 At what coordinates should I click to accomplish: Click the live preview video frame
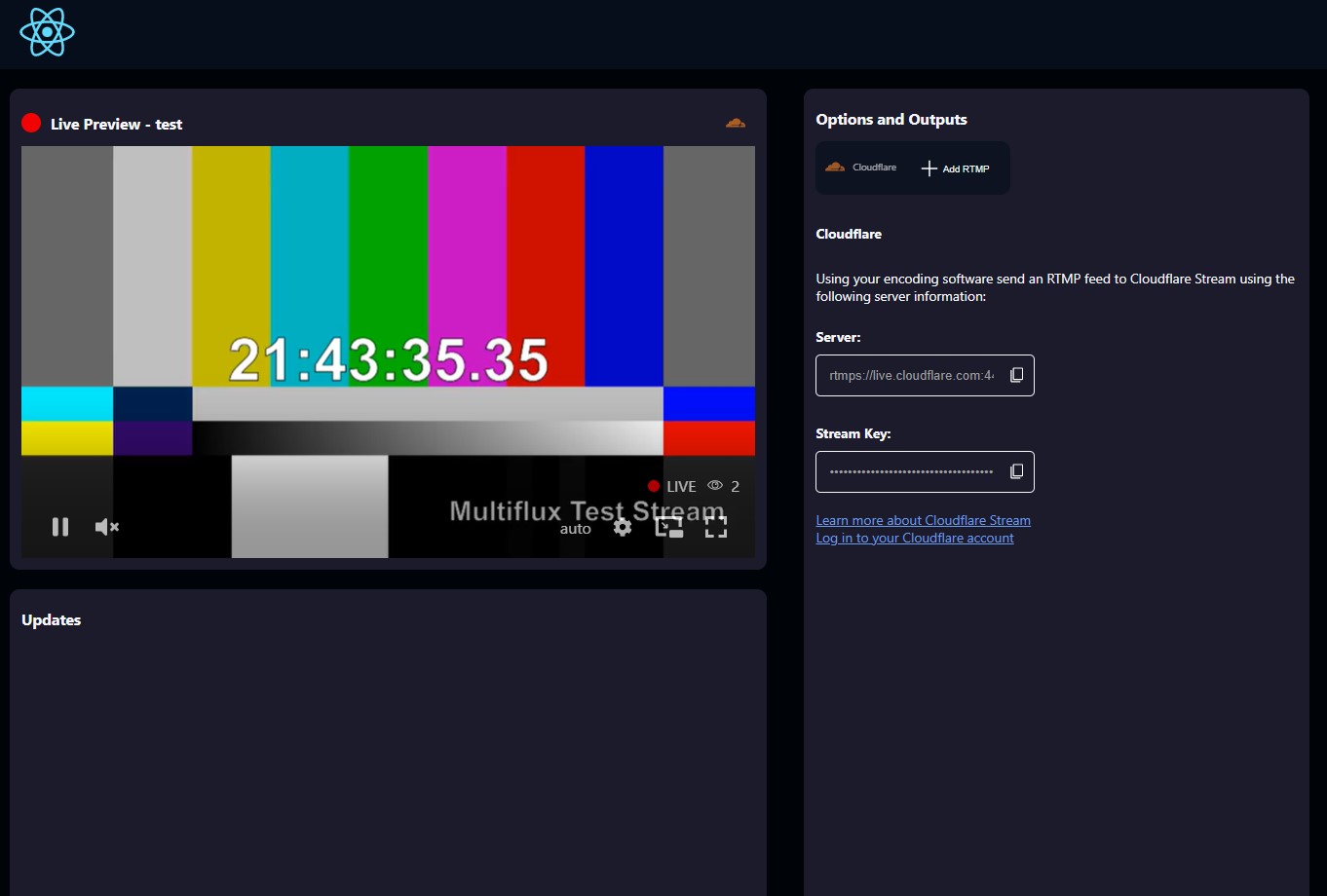[x=388, y=352]
